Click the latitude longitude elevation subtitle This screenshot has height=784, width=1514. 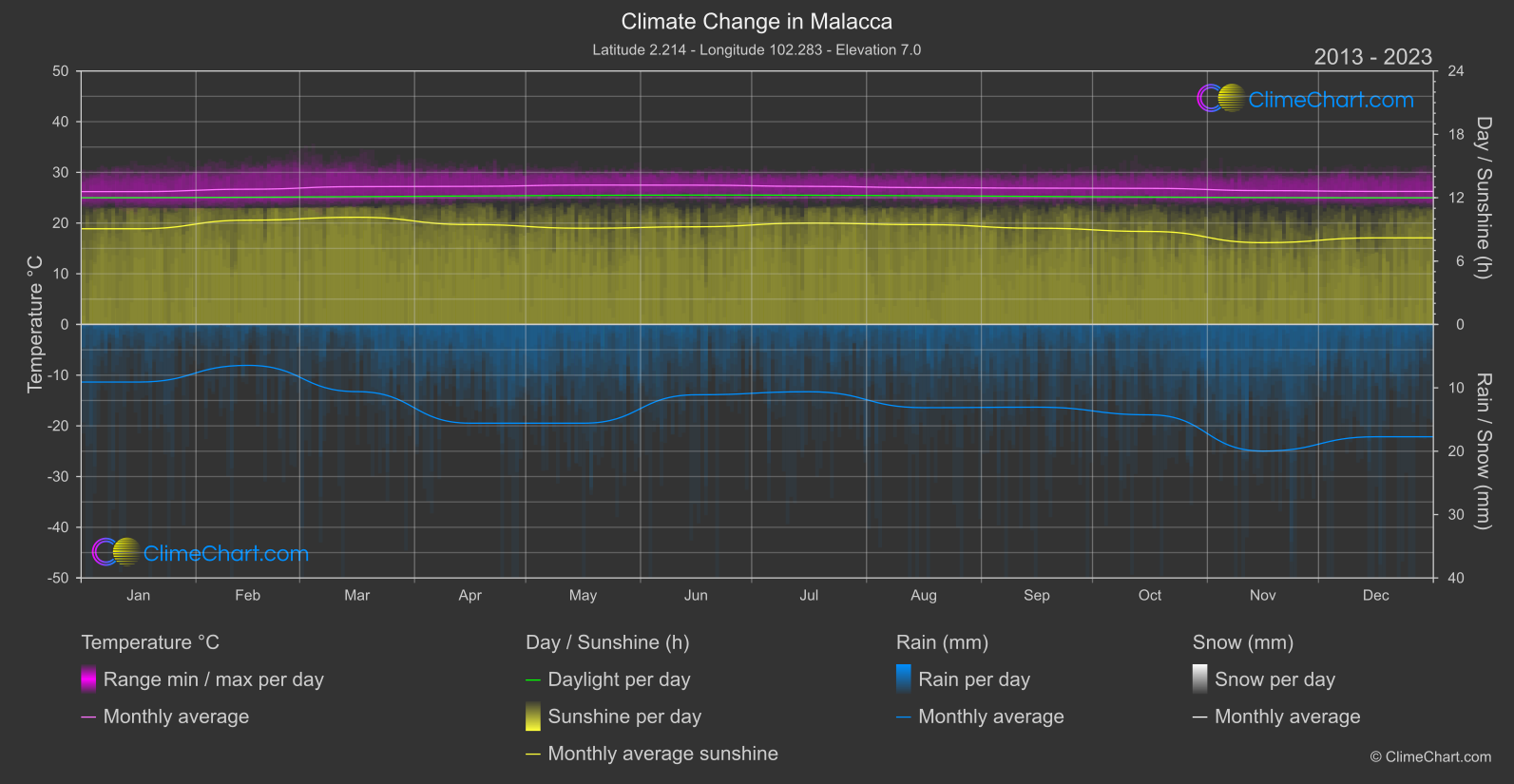(757, 49)
